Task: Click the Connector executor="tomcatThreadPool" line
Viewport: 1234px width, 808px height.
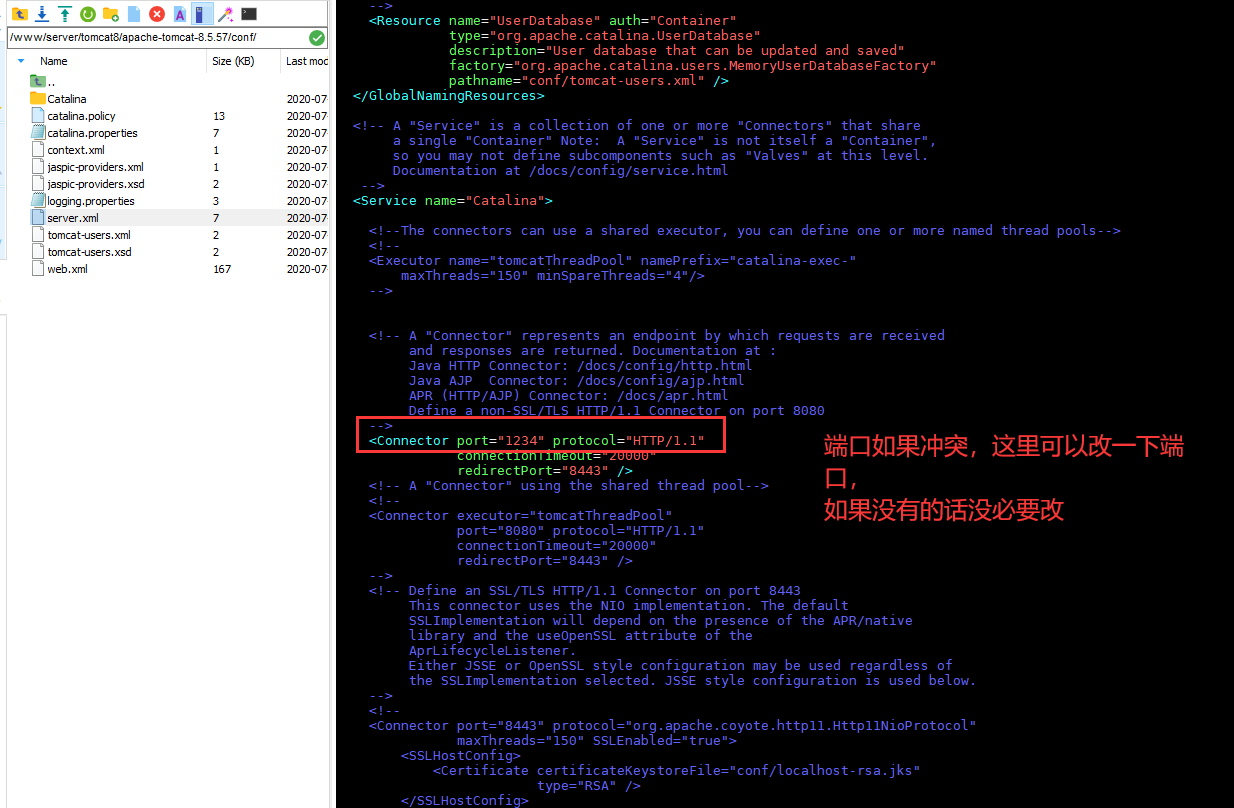Action: pyautogui.click(x=520, y=515)
